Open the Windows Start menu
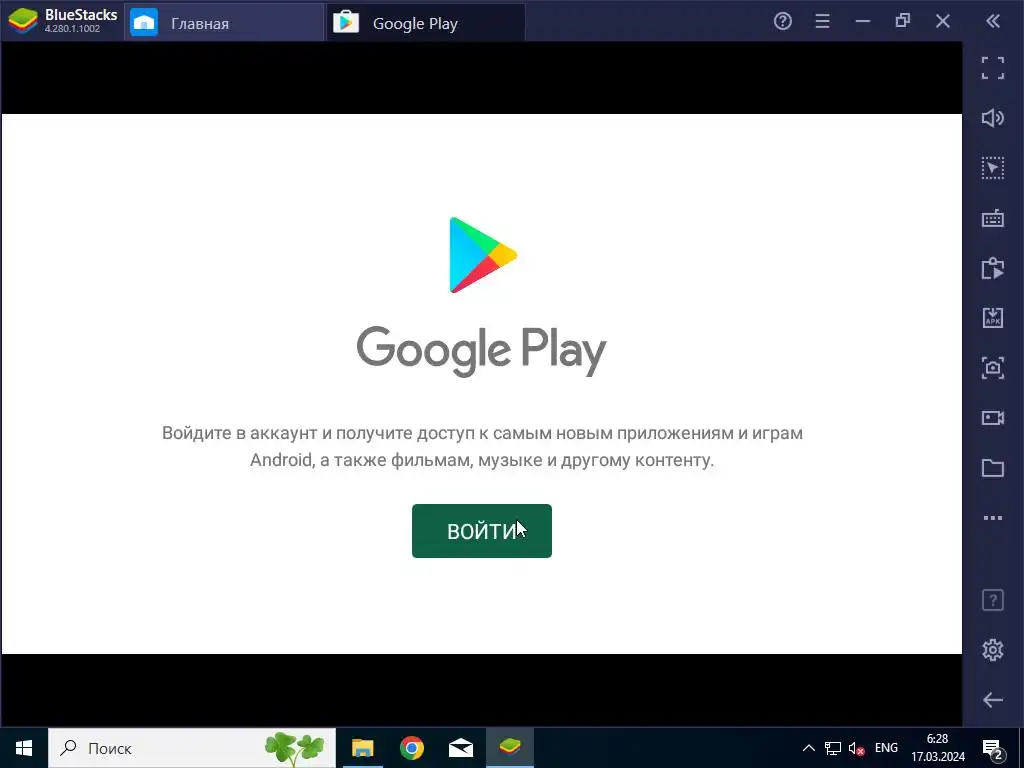The width and height of the screenshot is (1024, 768). (24, 748)
